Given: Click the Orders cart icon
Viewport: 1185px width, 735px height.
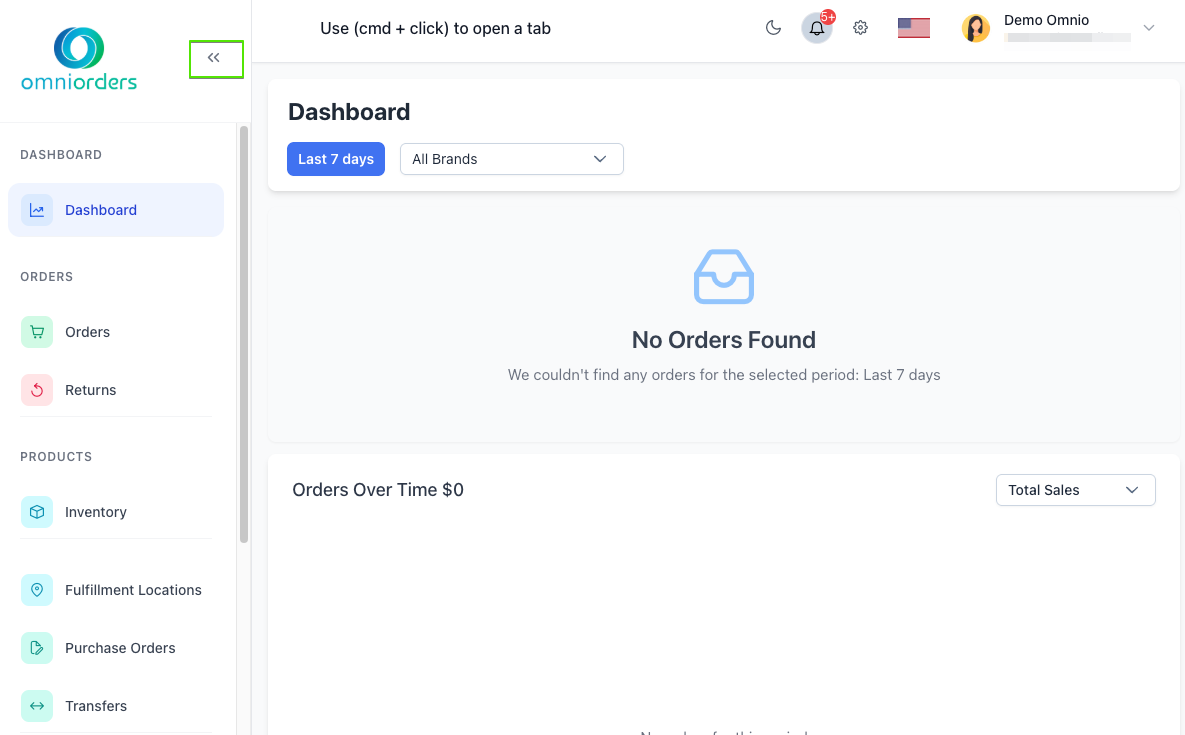Looking at the screenshot, I should (x=37, y=332).
